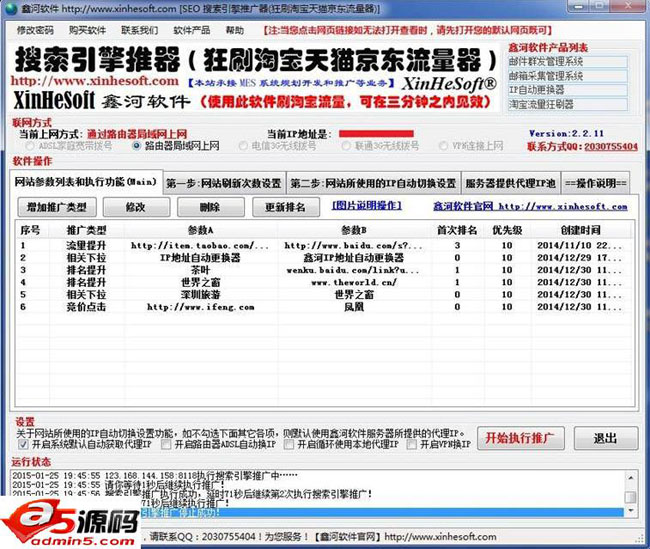Switch to 第一步:网站刷新次数设置 tab
650x549 pixels.
tap(224, 183)
